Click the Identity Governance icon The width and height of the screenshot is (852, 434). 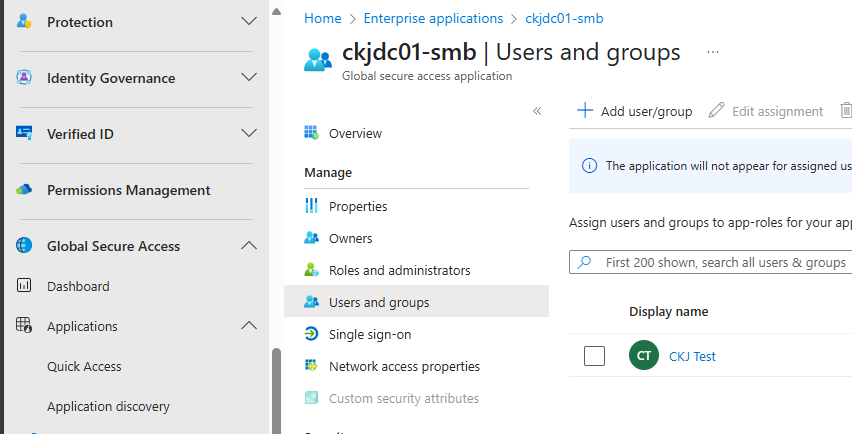coord(24,78)
